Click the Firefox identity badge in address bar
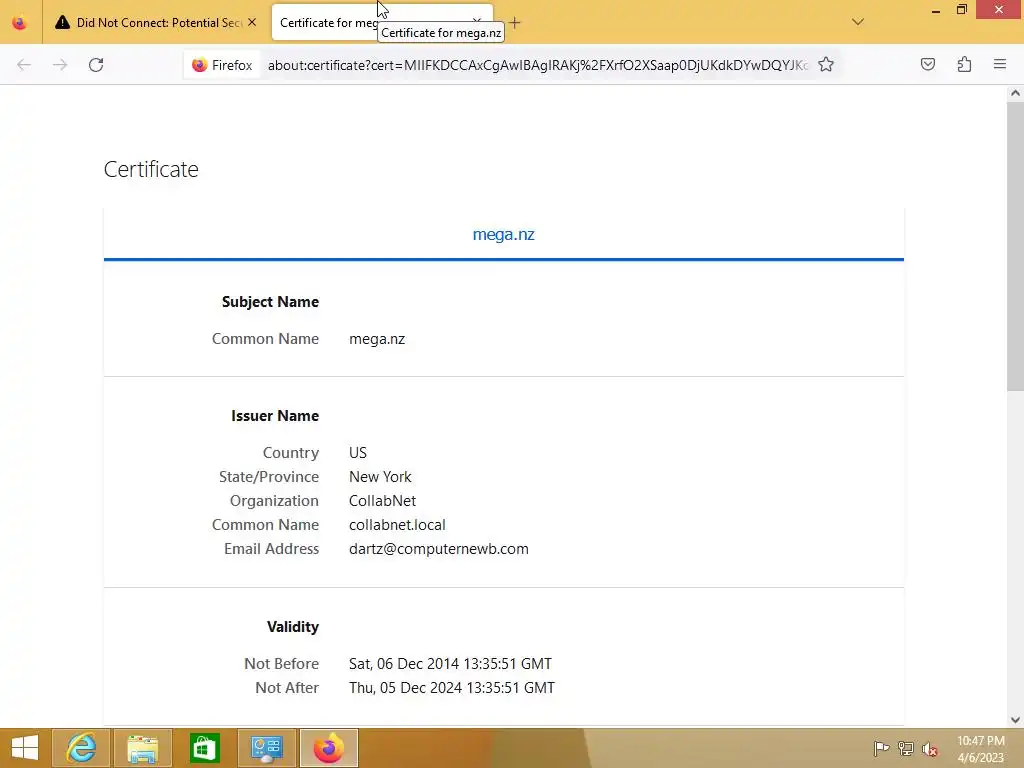The image size is (1024, 768). pos(222,65)
